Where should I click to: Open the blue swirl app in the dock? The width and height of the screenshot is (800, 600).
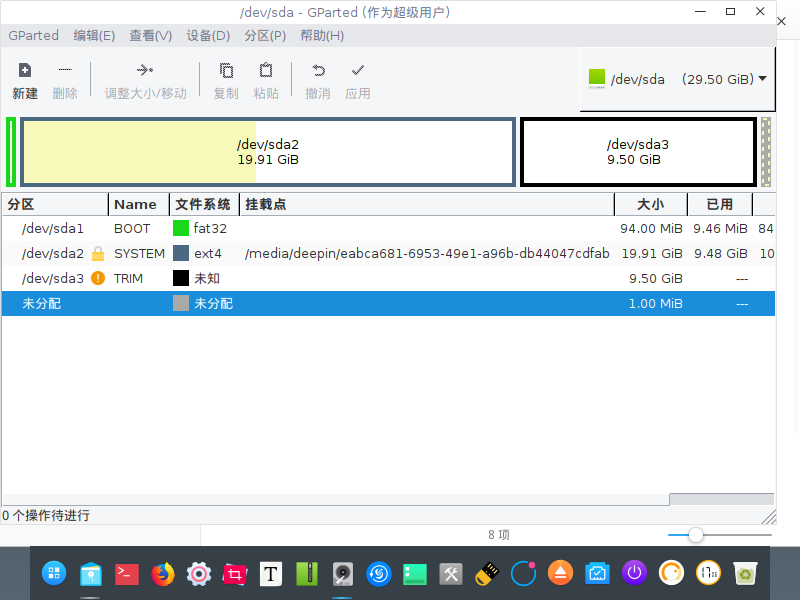(x=379, y=574)
